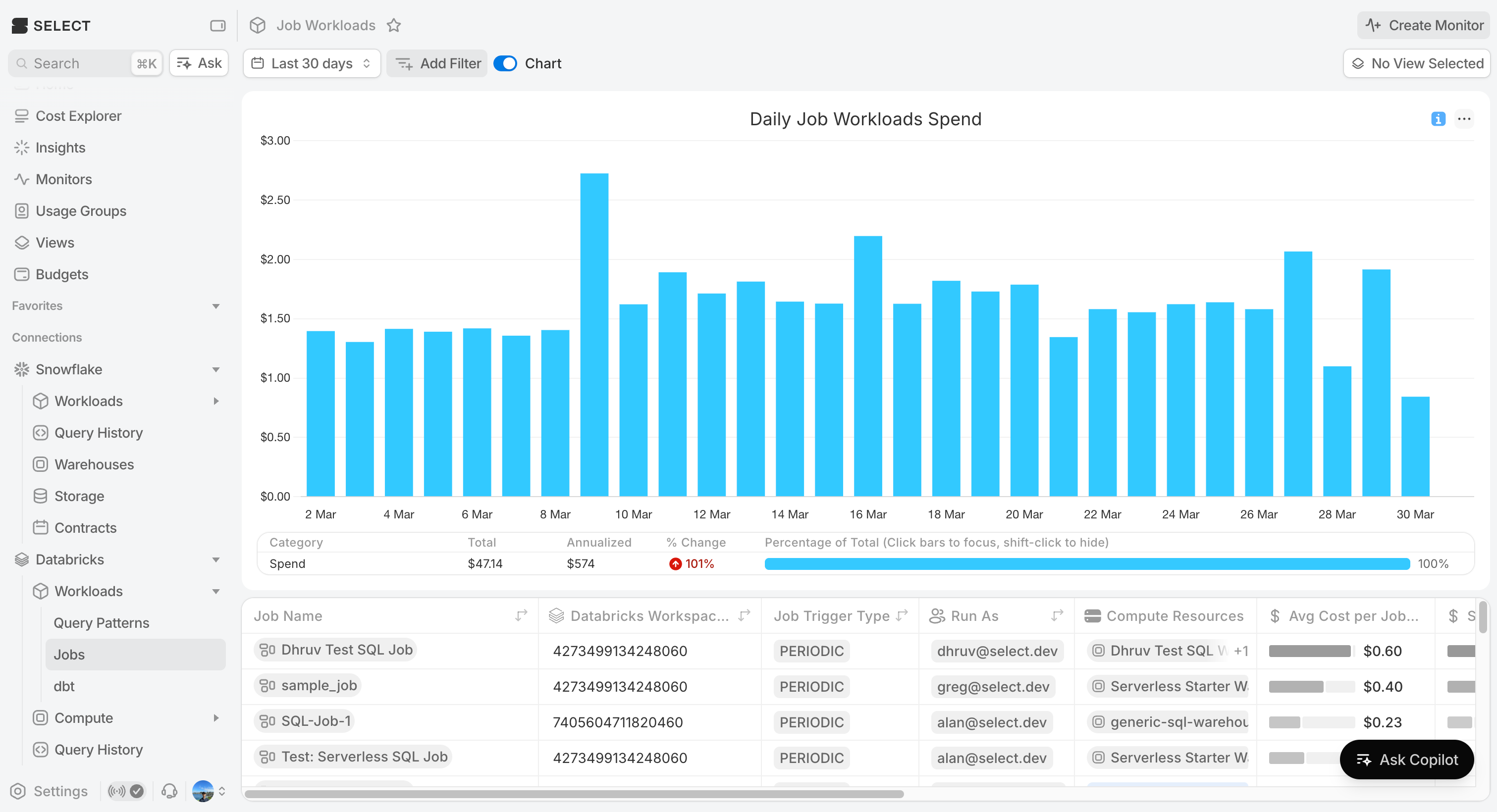Toggle the Chart switch off
1497x812 pixels.
pyautogui.click(x=505, y=63)
